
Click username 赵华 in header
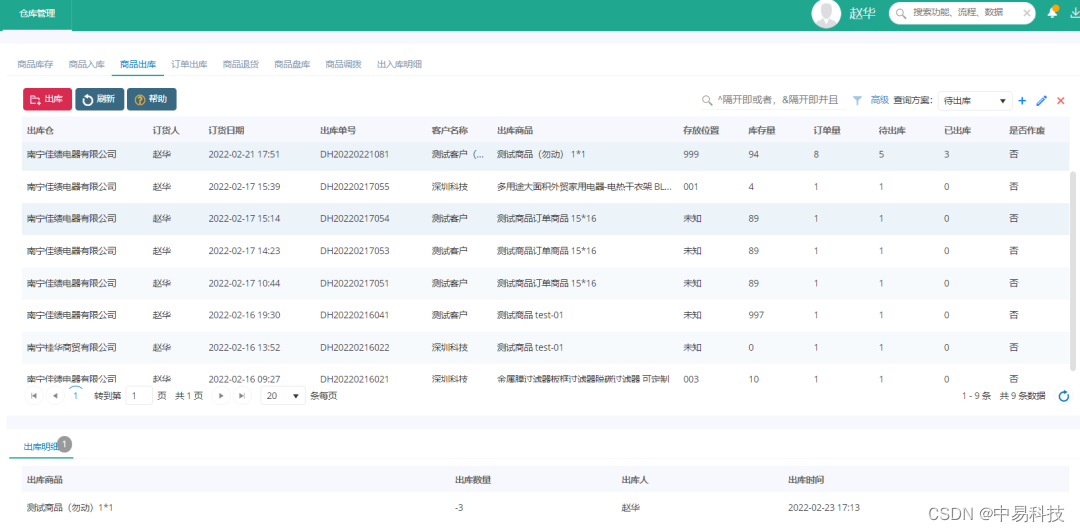tap(862, 13)
